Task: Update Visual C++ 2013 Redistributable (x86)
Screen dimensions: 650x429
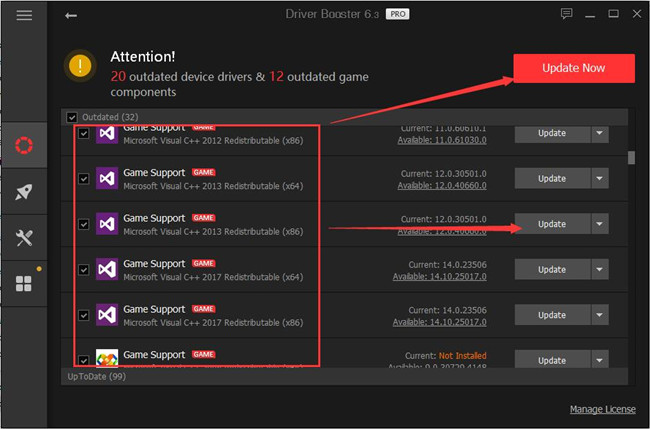Action: (552, 224)
